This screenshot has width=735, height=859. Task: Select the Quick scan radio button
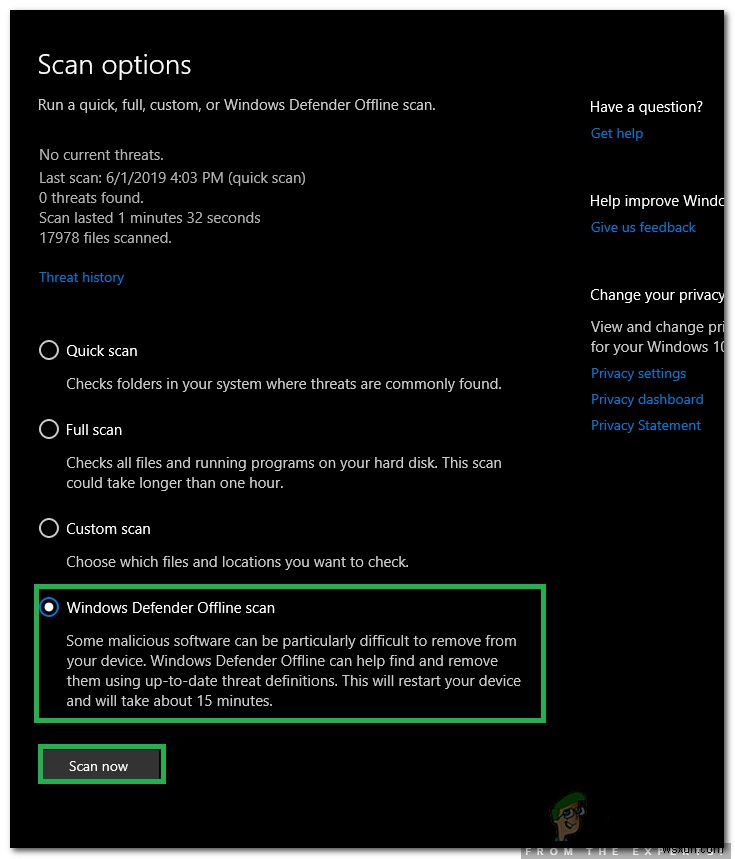(48, 351)
